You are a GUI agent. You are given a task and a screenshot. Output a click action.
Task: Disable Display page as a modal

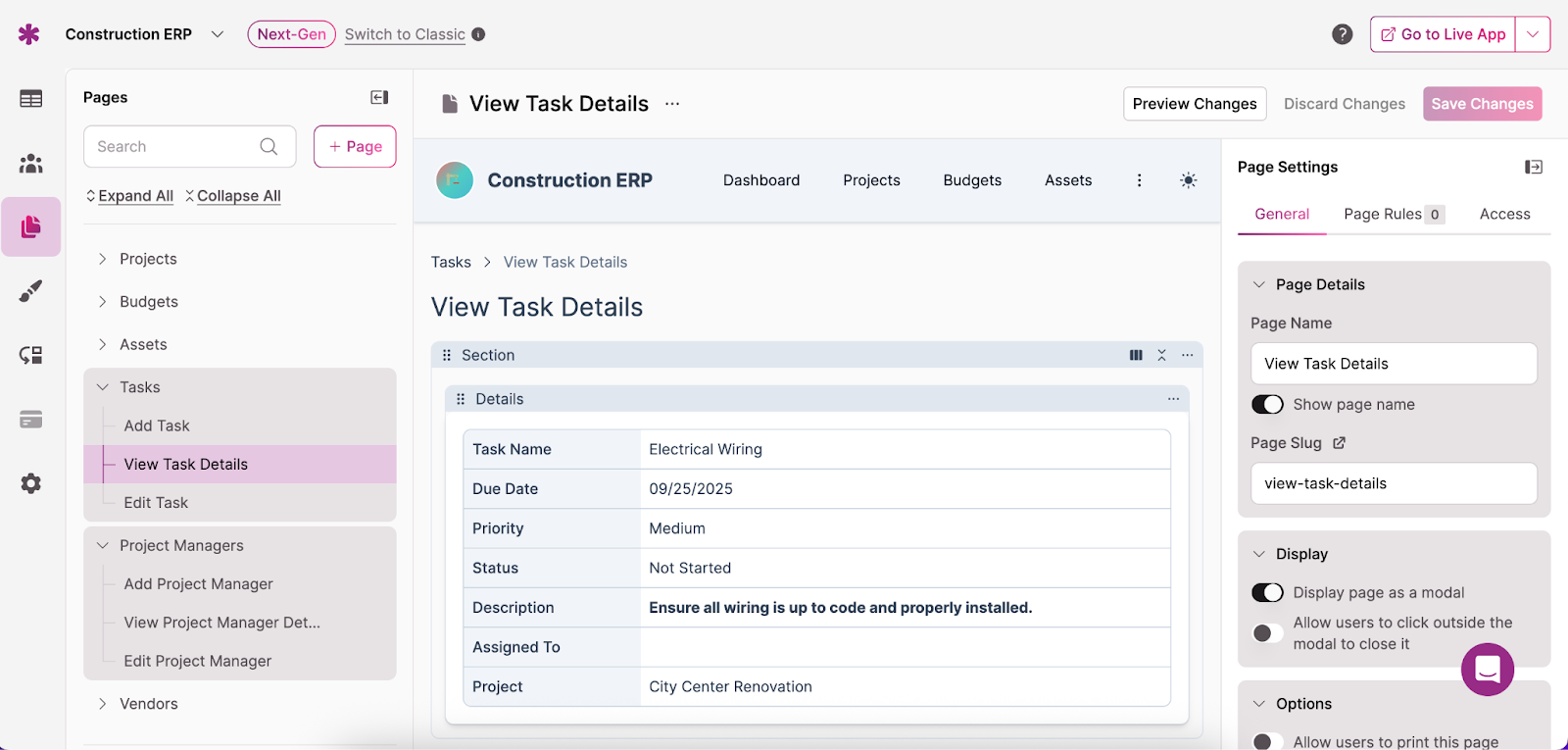1267,593
